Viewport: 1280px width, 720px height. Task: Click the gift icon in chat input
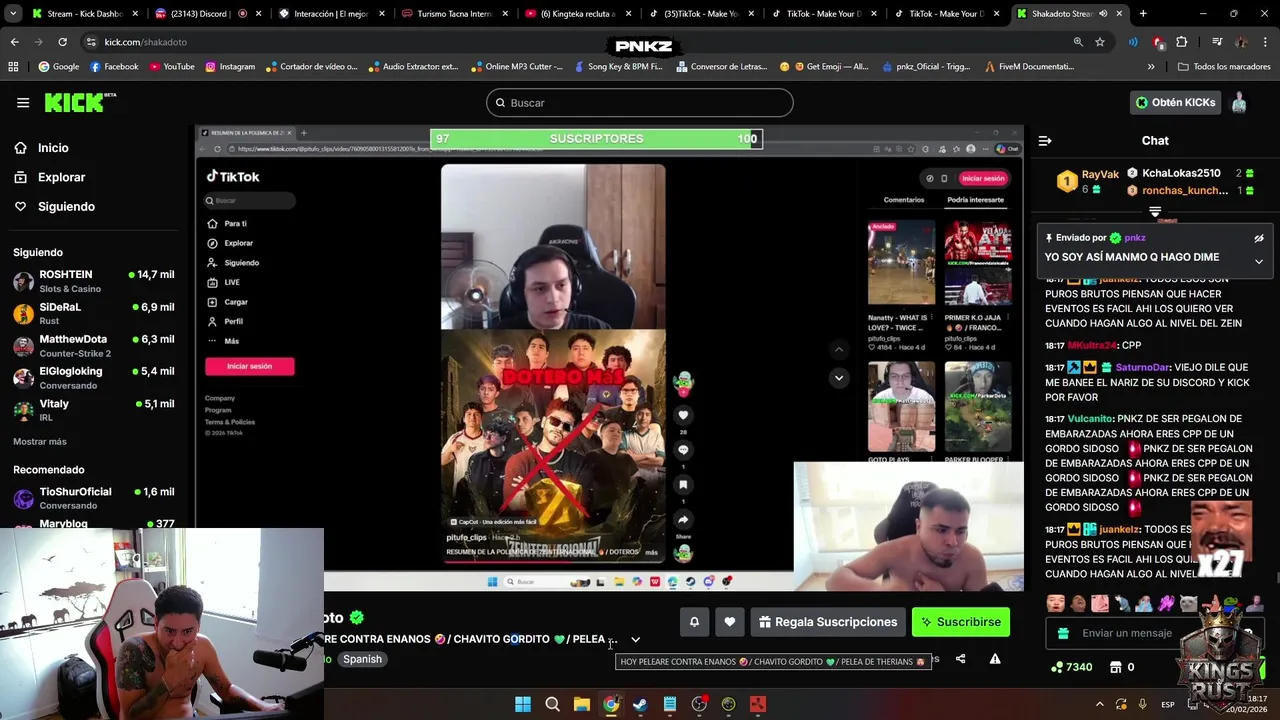point(1063,633)
